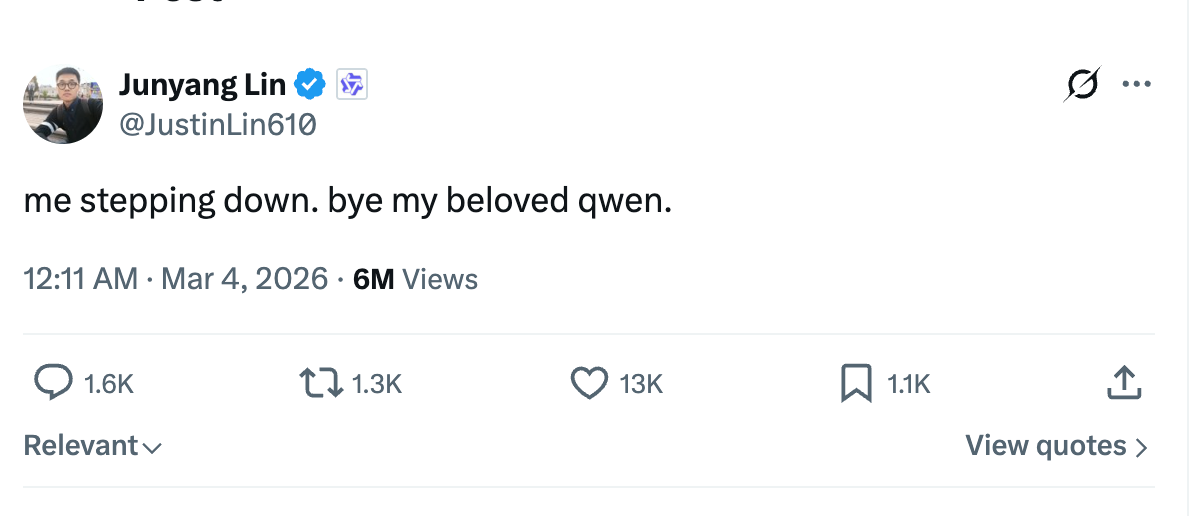Click the reply speech bubble icon
The width and height of the screenshot is (1204, 516).
pos(53,382)
